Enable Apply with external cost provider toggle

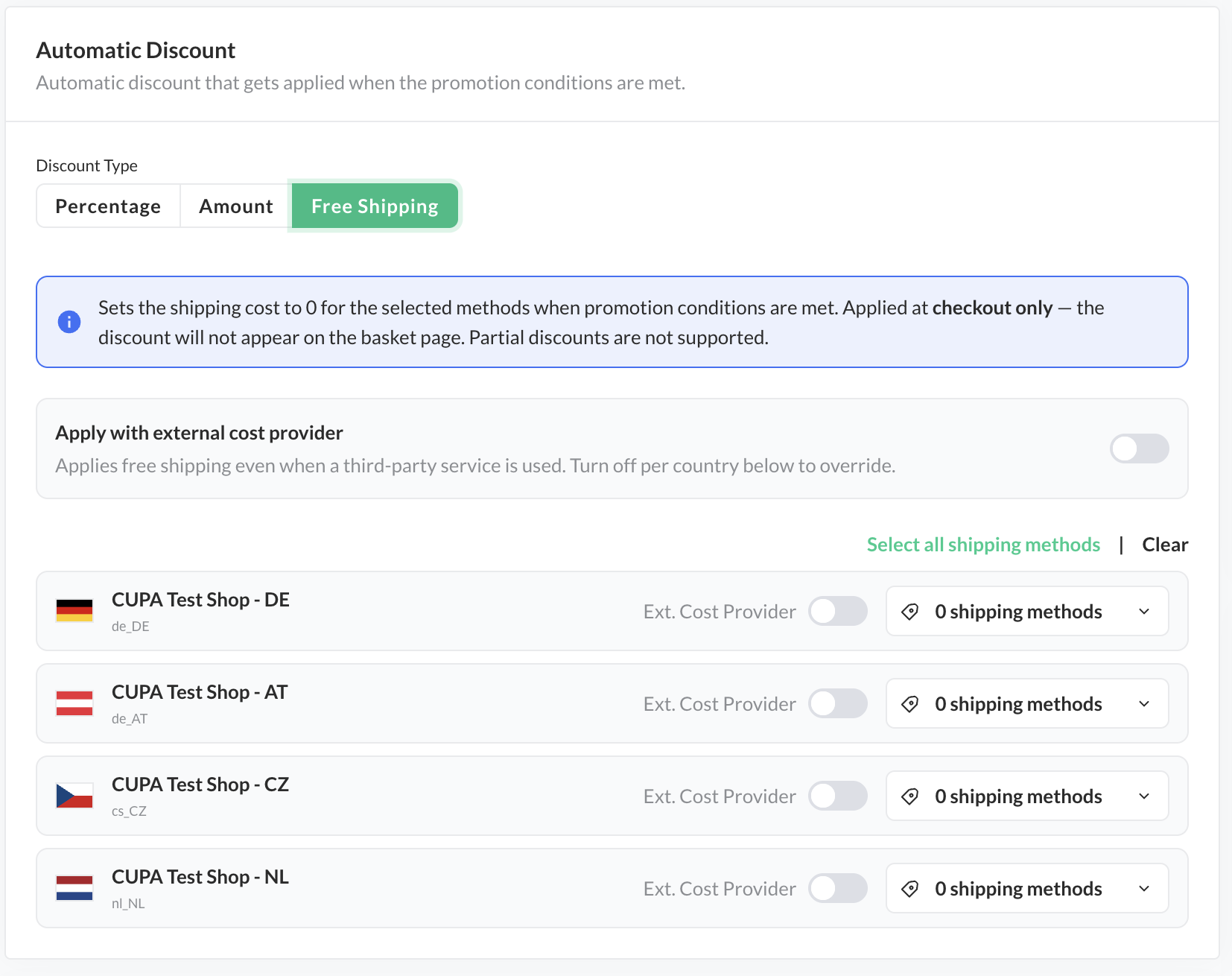coord(1139,449)
